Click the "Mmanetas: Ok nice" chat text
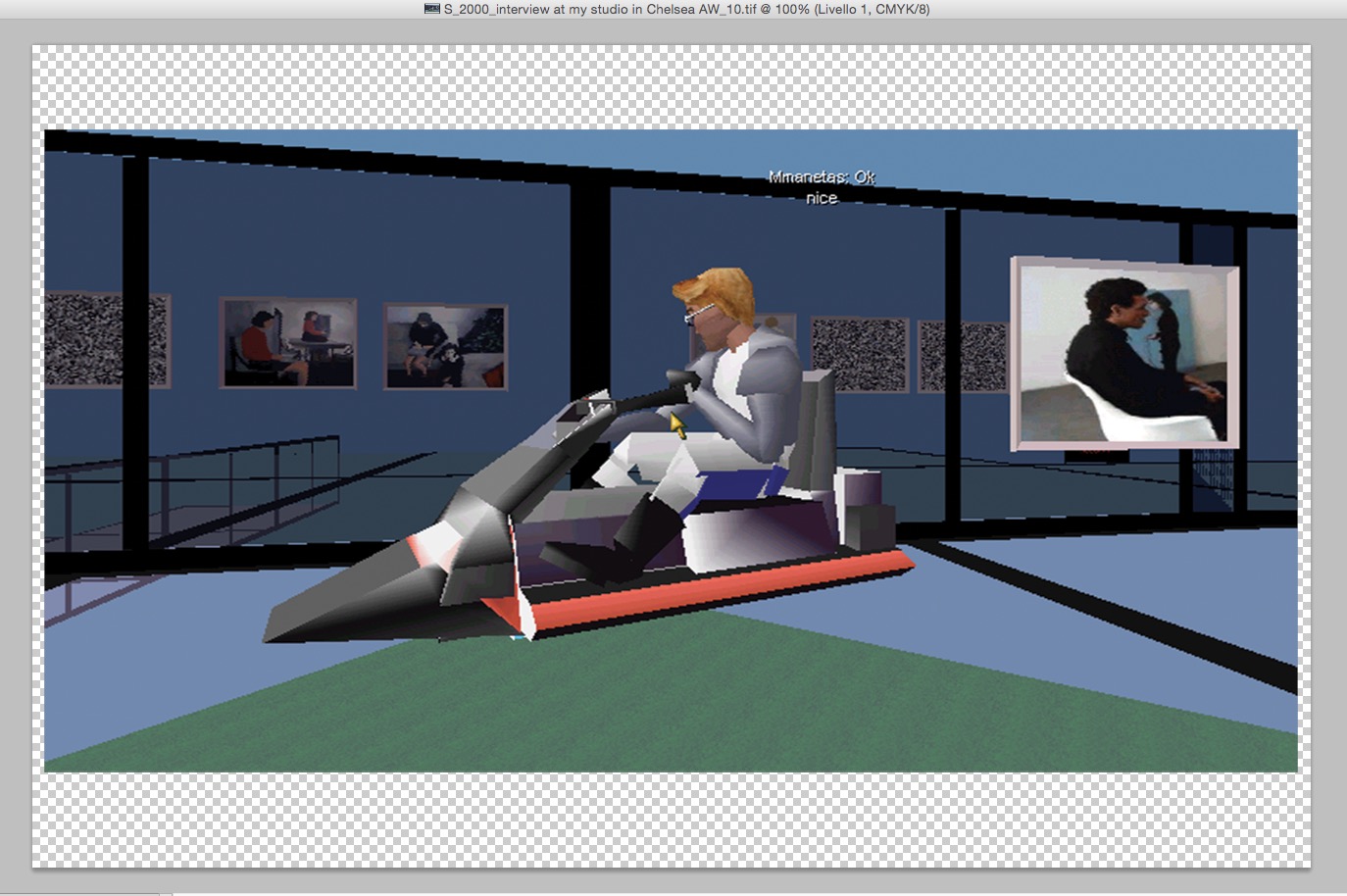The image size is (1347, 896). (x=822, y=187)
